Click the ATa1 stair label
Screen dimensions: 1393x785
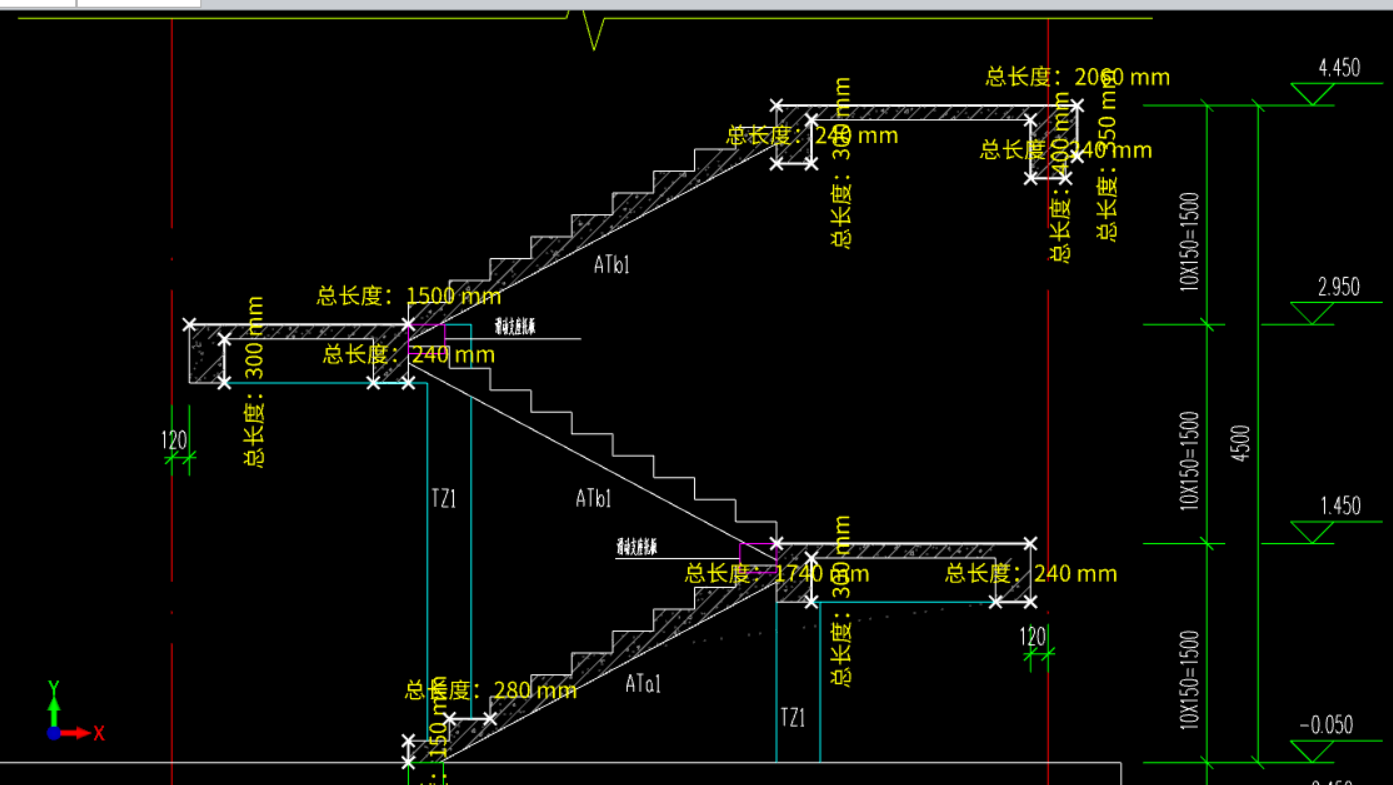tap(643, 685)
